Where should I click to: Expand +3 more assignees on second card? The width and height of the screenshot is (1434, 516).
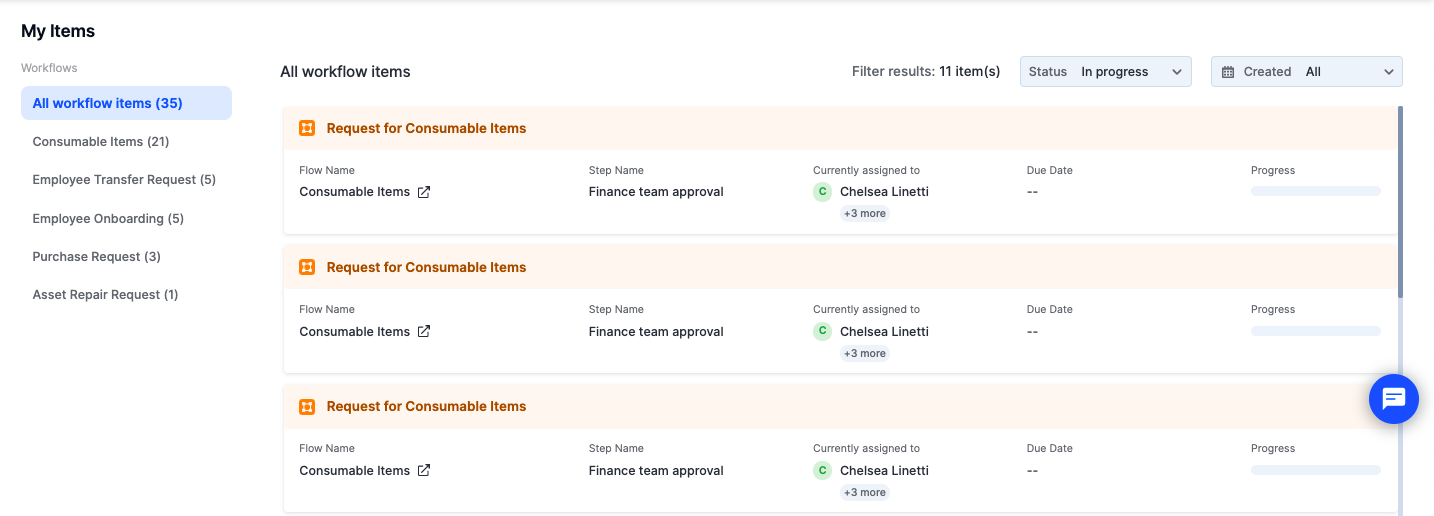[x=865, y=353]
